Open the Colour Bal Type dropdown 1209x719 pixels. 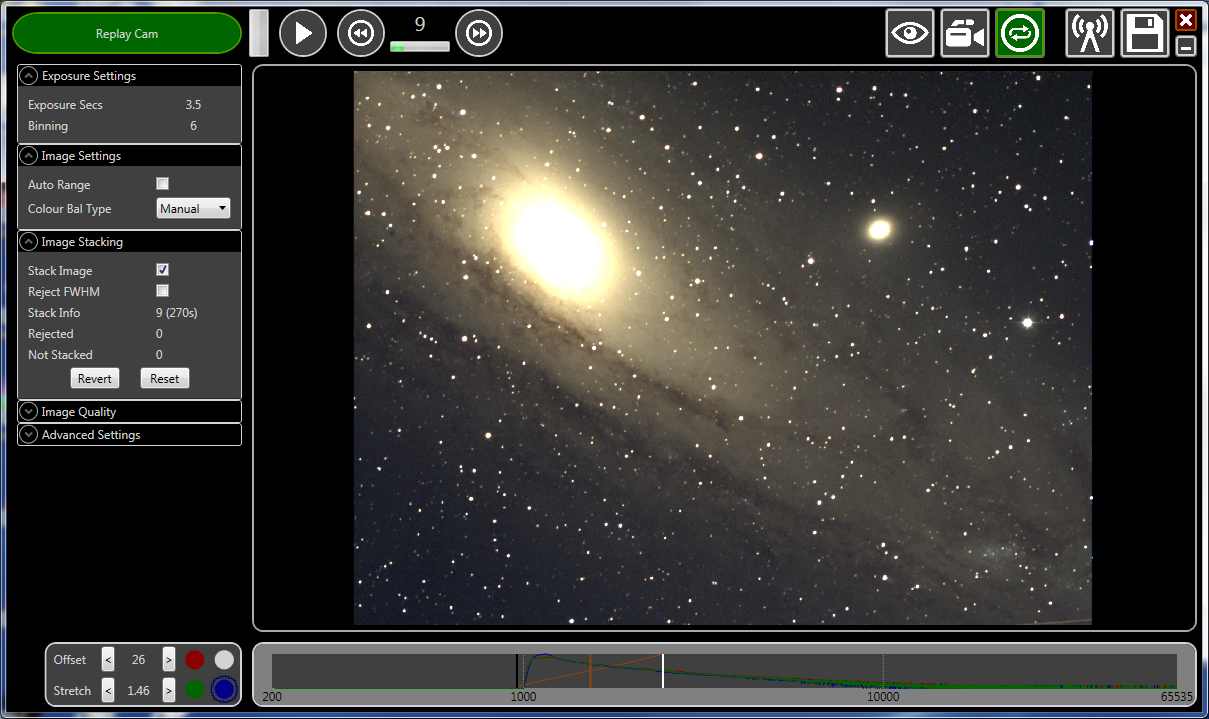point(194,208)
